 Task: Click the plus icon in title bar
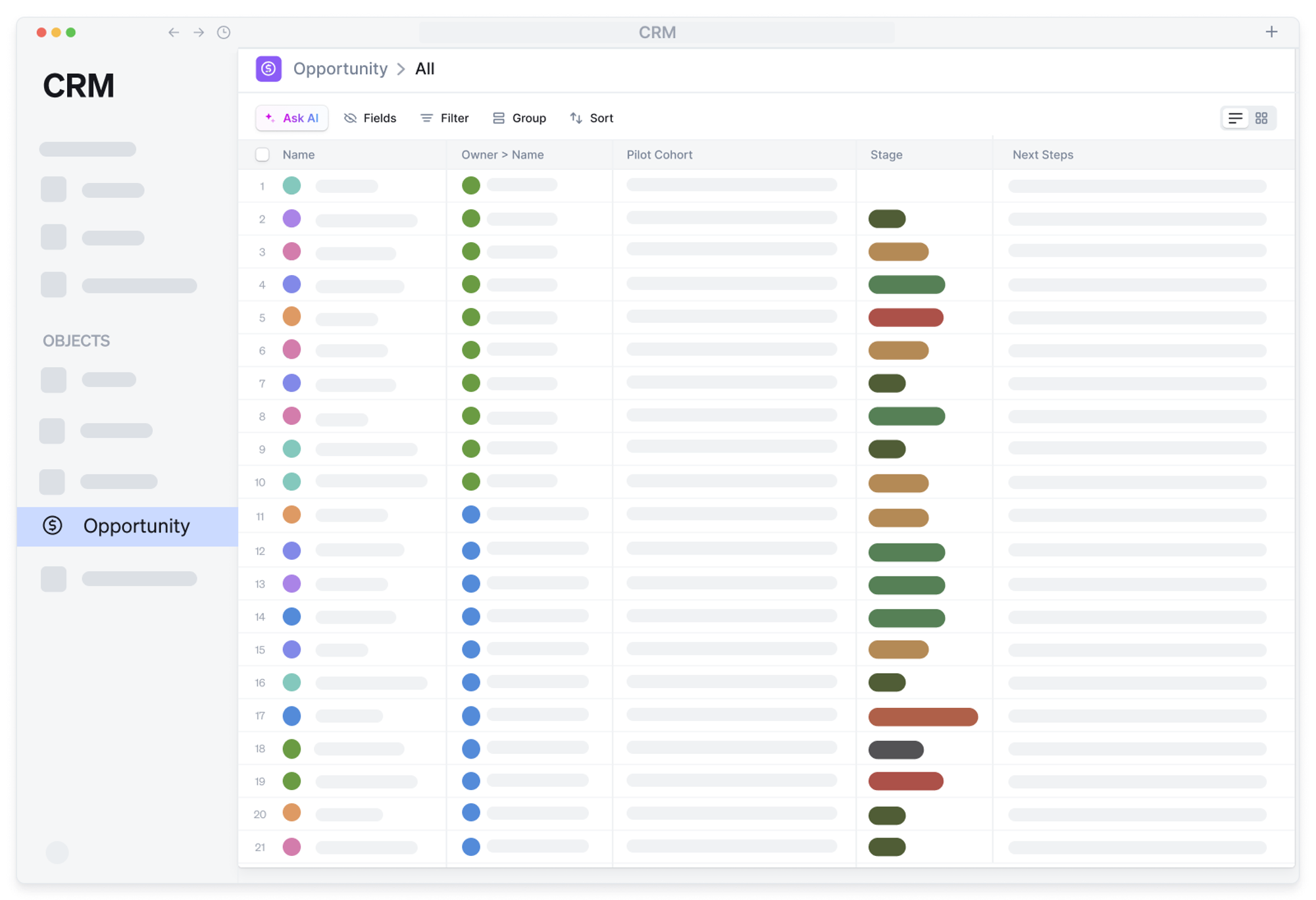(x=1271, y=32)
